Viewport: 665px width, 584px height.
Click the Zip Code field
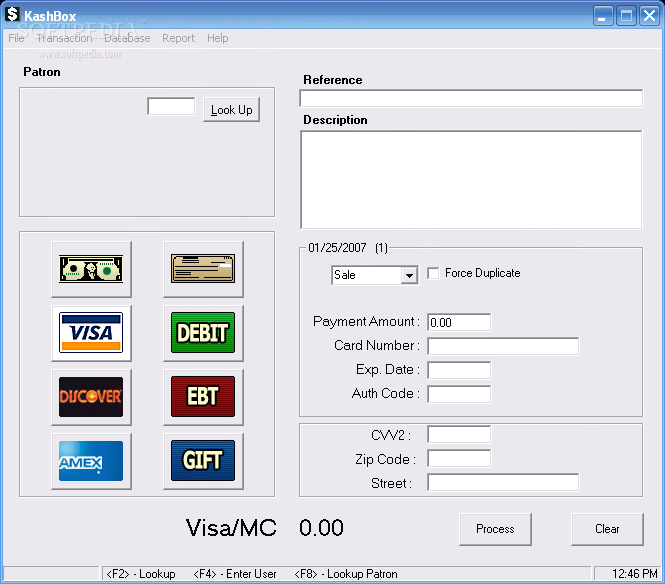[459, 458]
